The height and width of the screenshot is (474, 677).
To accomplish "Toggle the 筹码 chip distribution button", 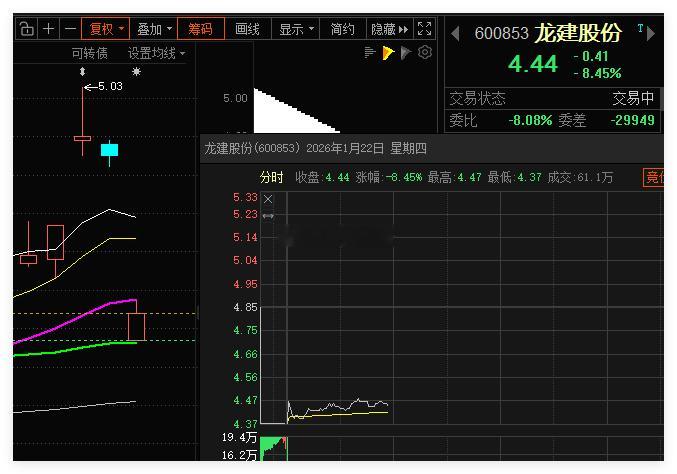I will [201, 29].
